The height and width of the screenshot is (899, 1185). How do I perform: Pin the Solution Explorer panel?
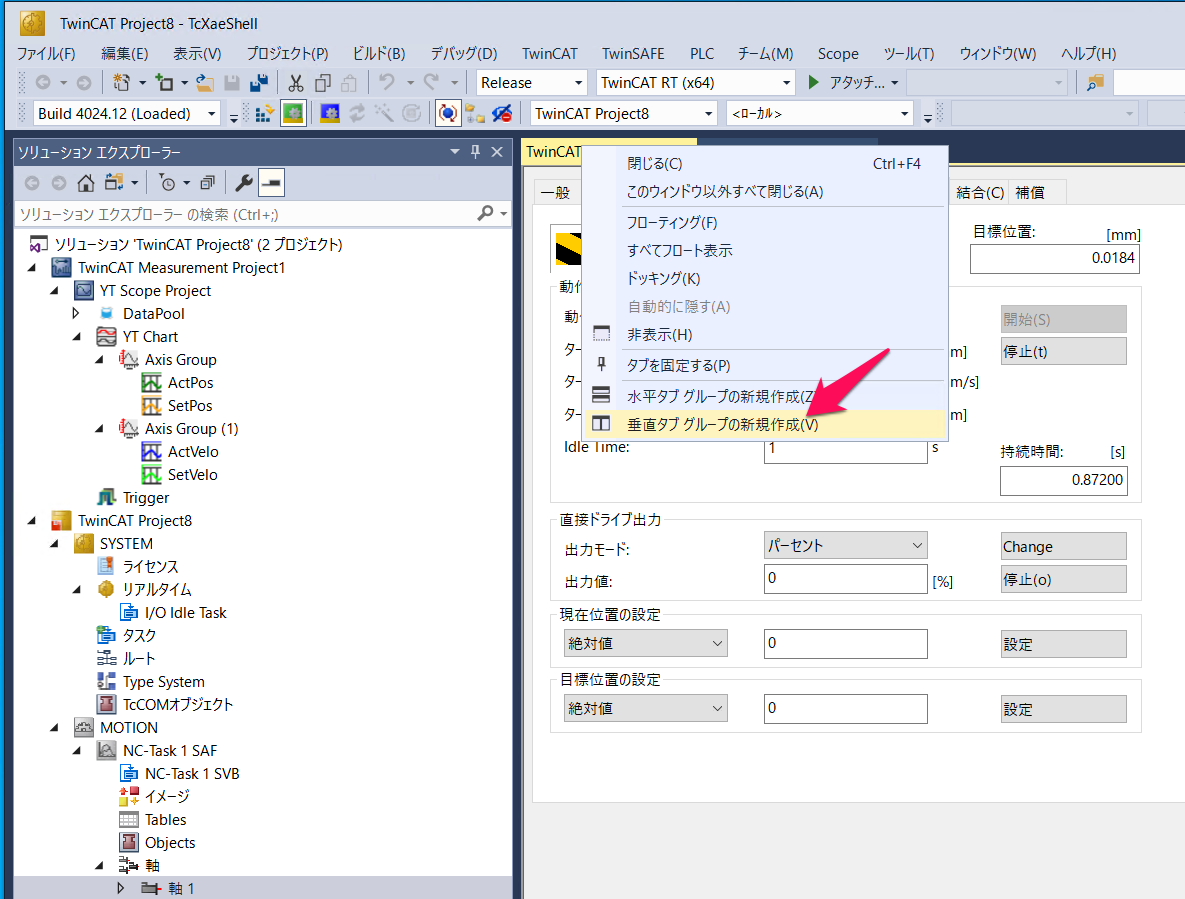[475, 152]
